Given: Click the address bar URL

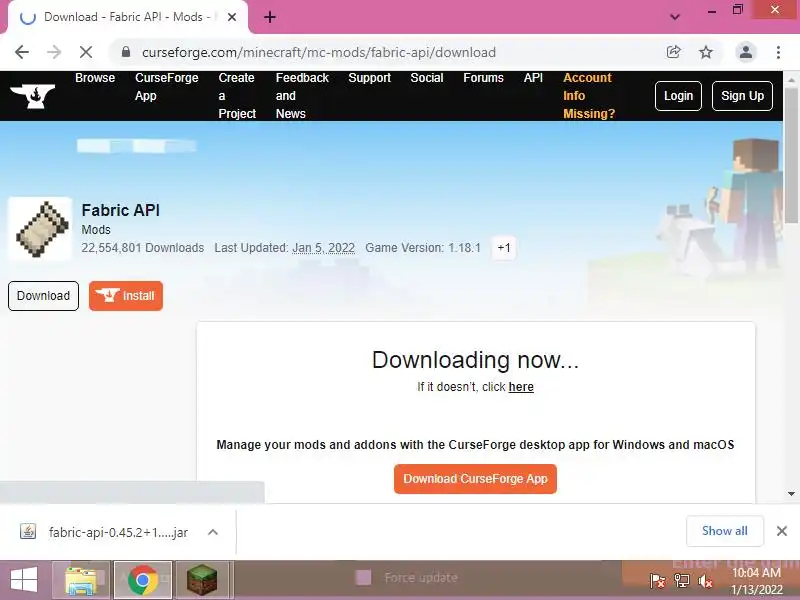Looking at the screenshot, I should [319, 52].
